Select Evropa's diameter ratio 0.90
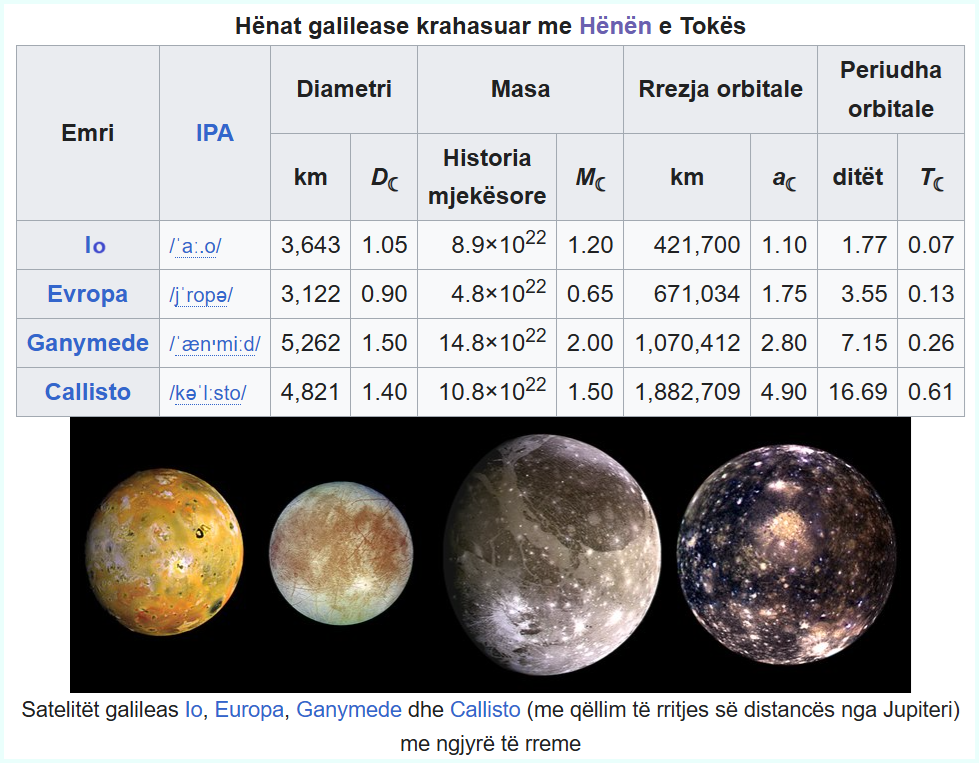 point(384,294)
